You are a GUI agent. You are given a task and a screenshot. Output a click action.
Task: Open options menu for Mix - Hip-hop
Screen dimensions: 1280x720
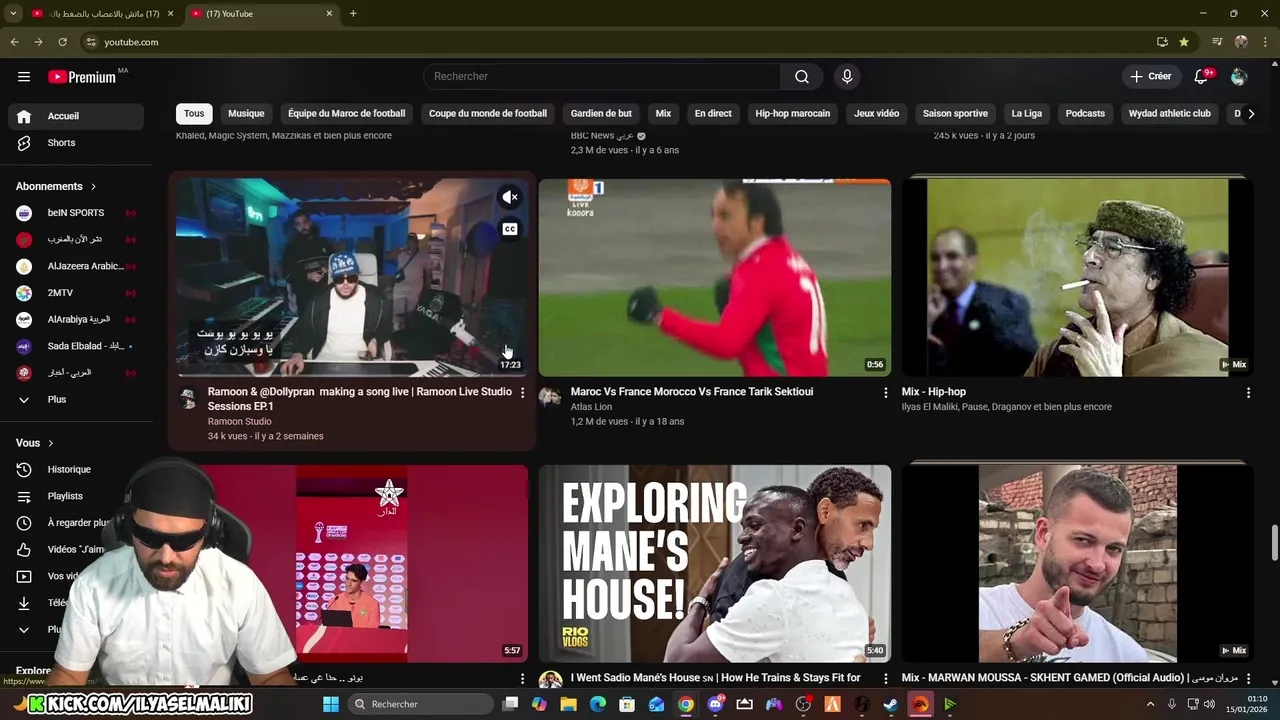point(1248,393)
